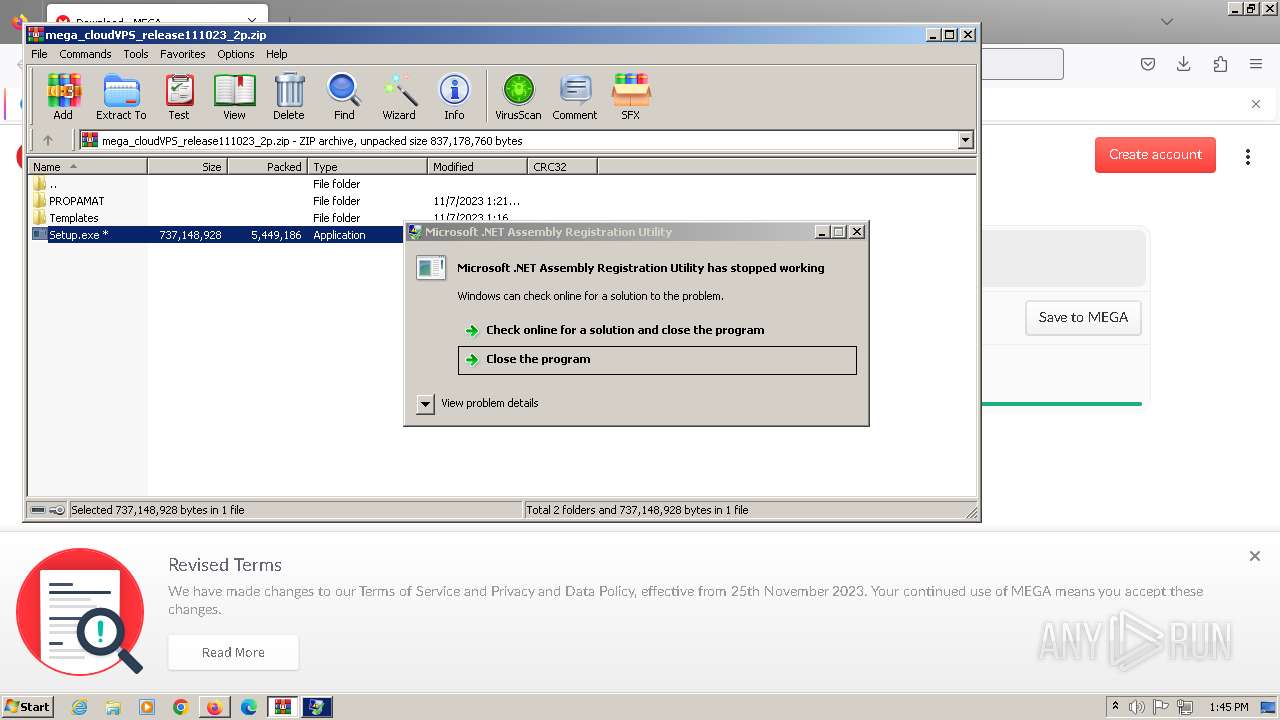Open the Tools menu
The width and height of the screenshot is (1280, 720).
136,54
